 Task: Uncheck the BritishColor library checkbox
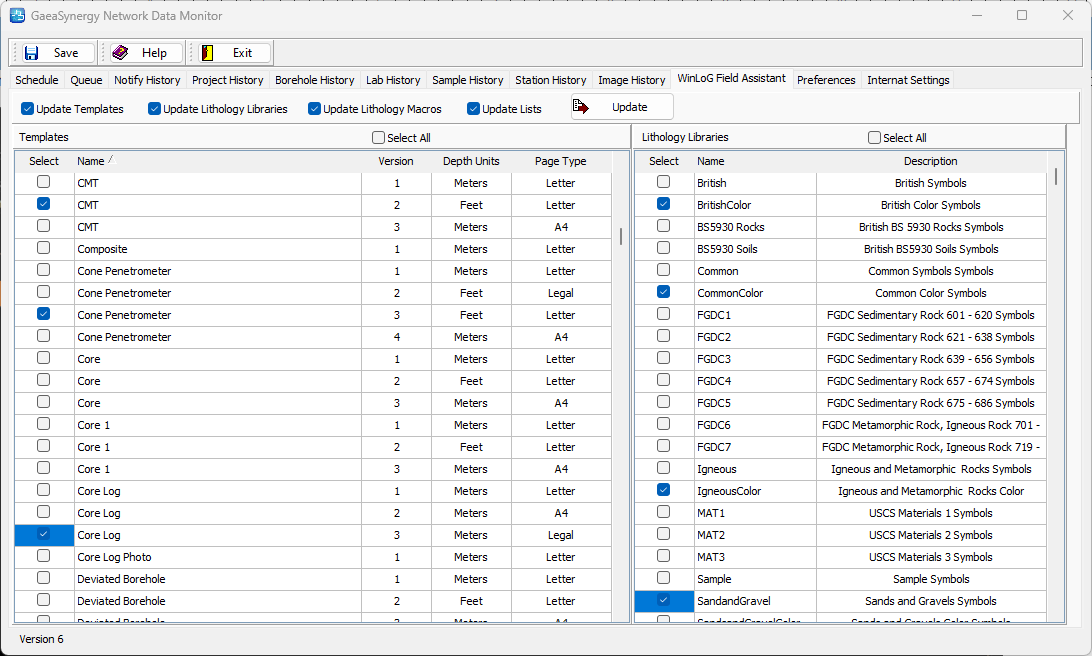click(663, 204)
